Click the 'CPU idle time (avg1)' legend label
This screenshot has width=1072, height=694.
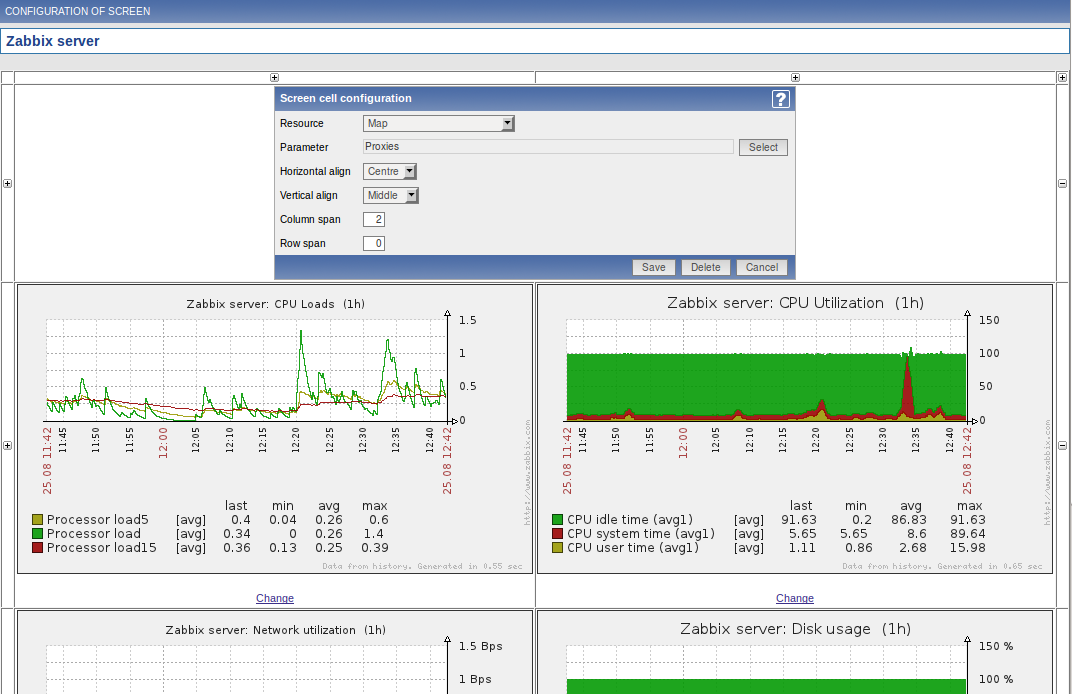pyautogui.click(x=630, y=520)
